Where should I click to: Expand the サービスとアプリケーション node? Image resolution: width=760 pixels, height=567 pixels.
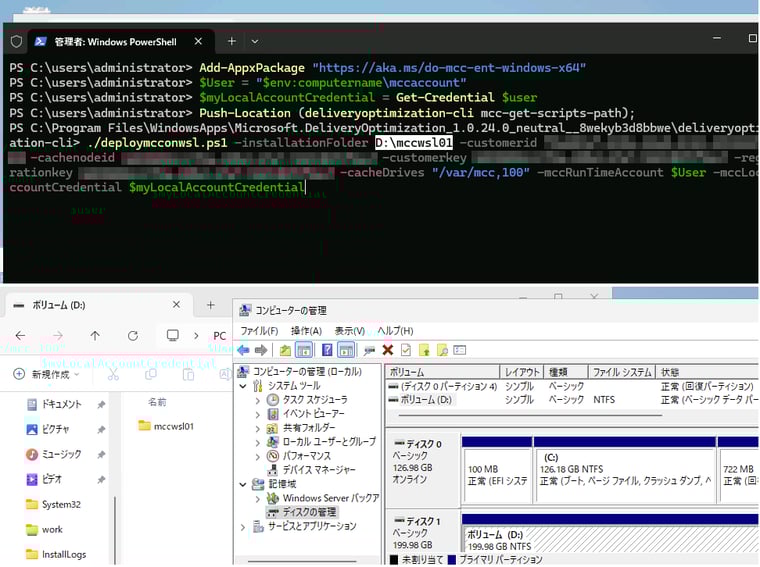point(243,527)
